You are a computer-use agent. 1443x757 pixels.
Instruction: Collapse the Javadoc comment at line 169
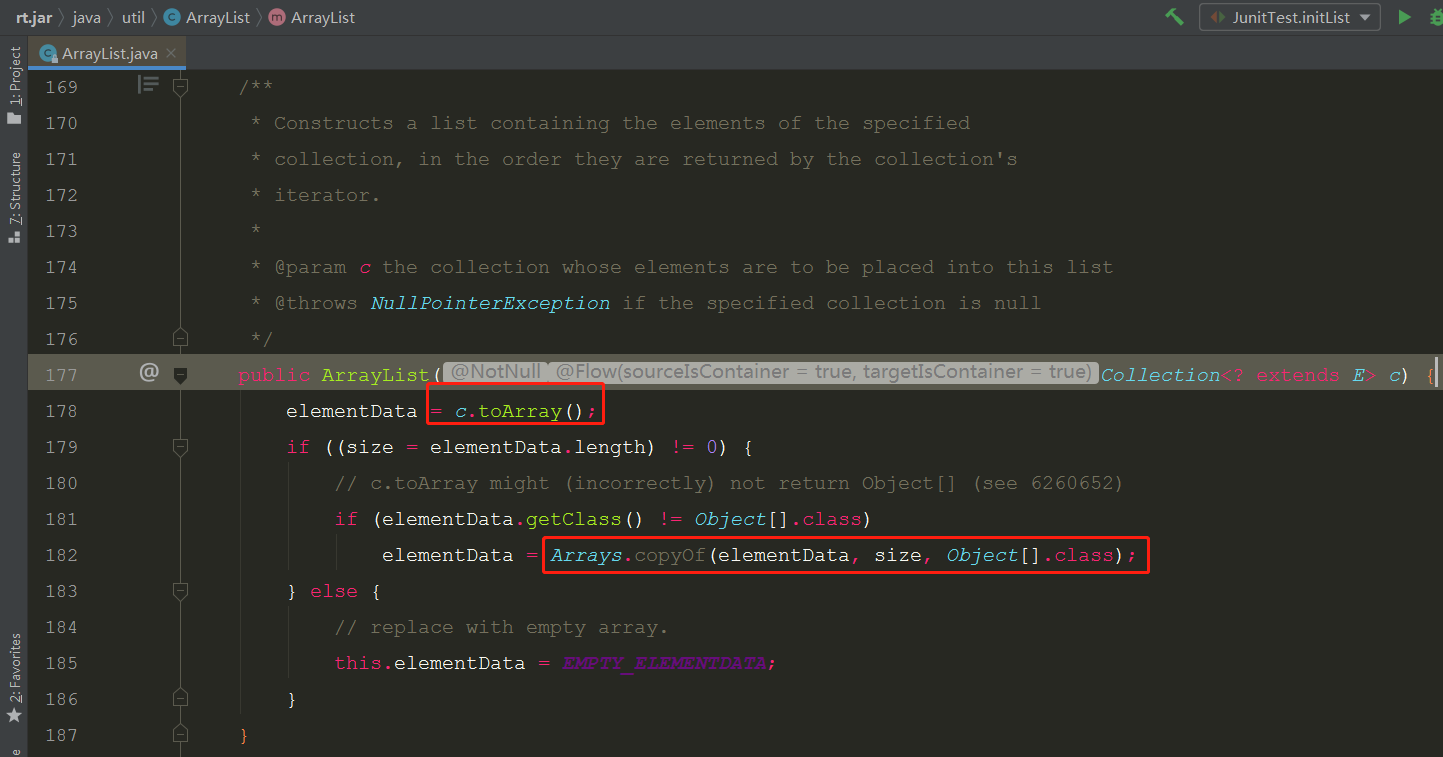(180, 87)
